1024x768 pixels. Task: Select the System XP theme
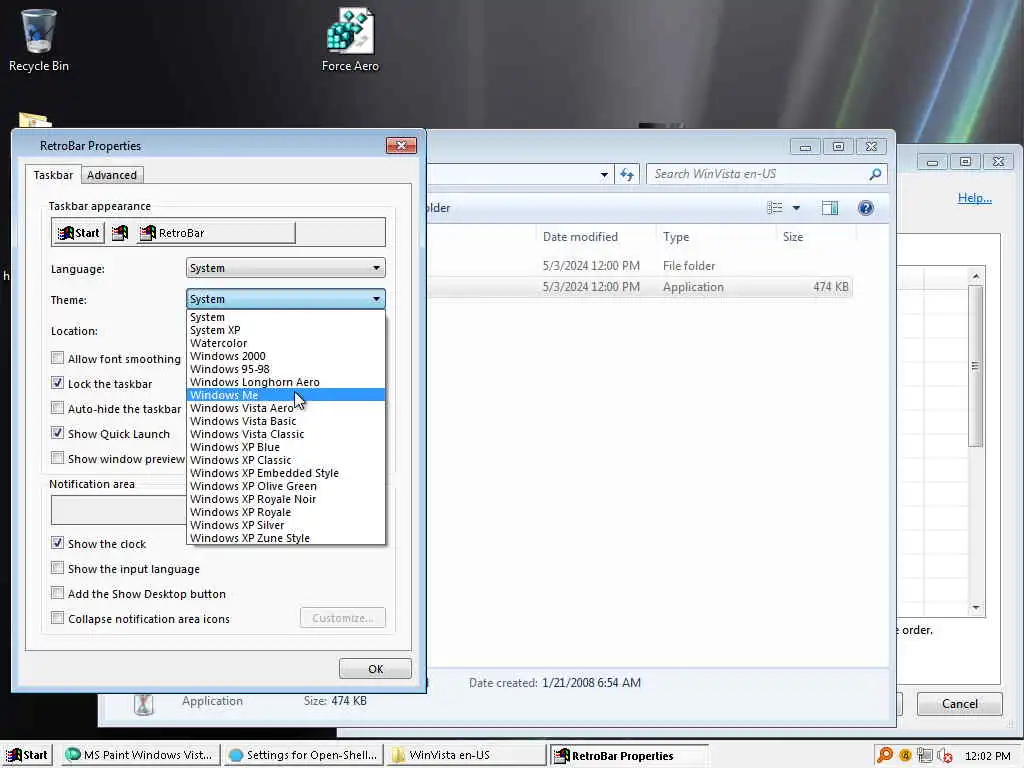[286, 330]
